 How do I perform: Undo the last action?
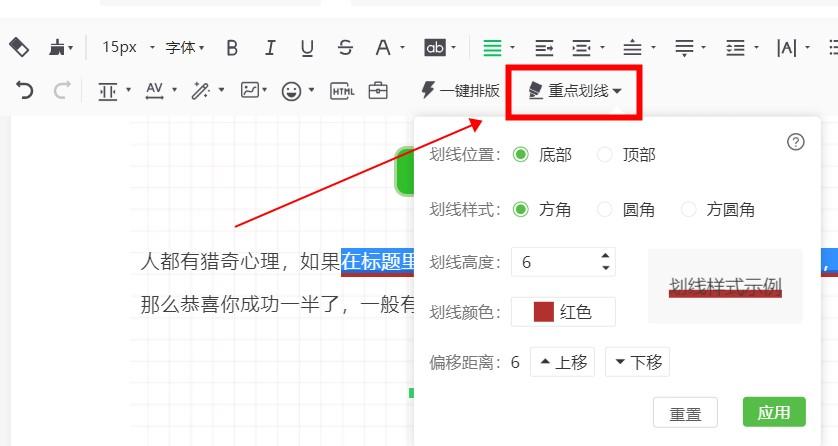tap(25, 90)
